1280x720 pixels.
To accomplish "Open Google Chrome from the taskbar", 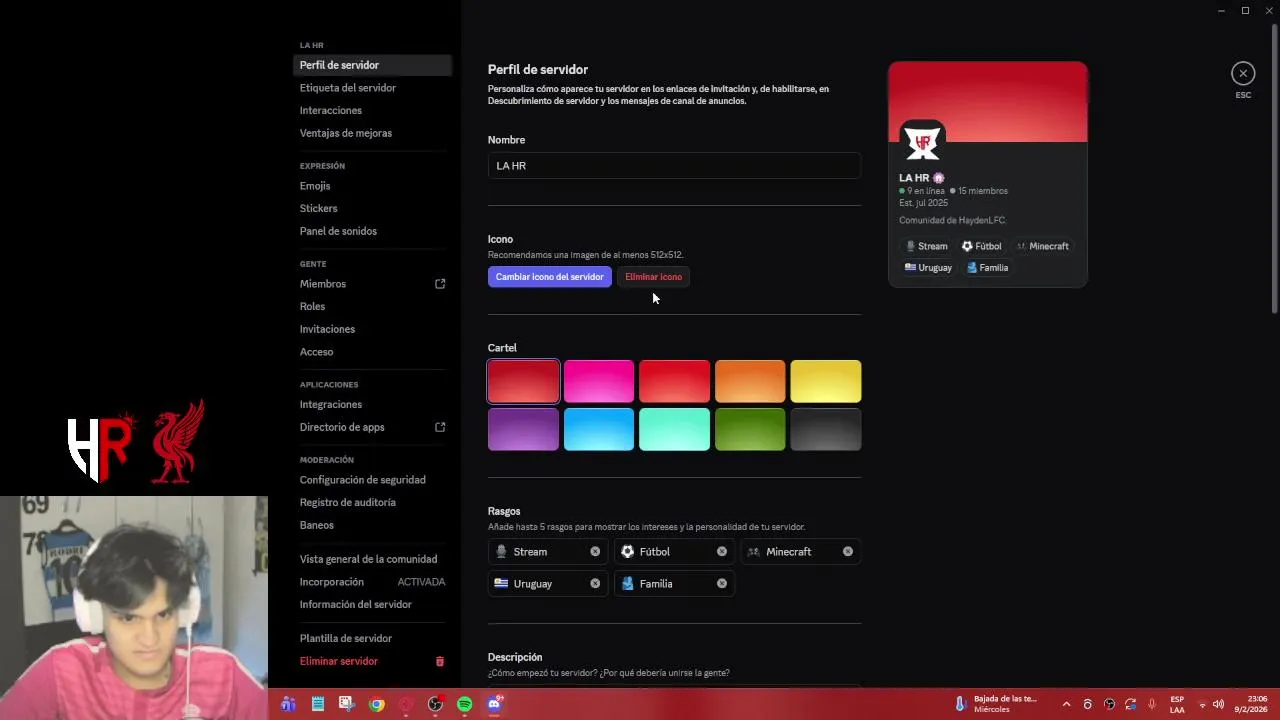I will (376, 704).
